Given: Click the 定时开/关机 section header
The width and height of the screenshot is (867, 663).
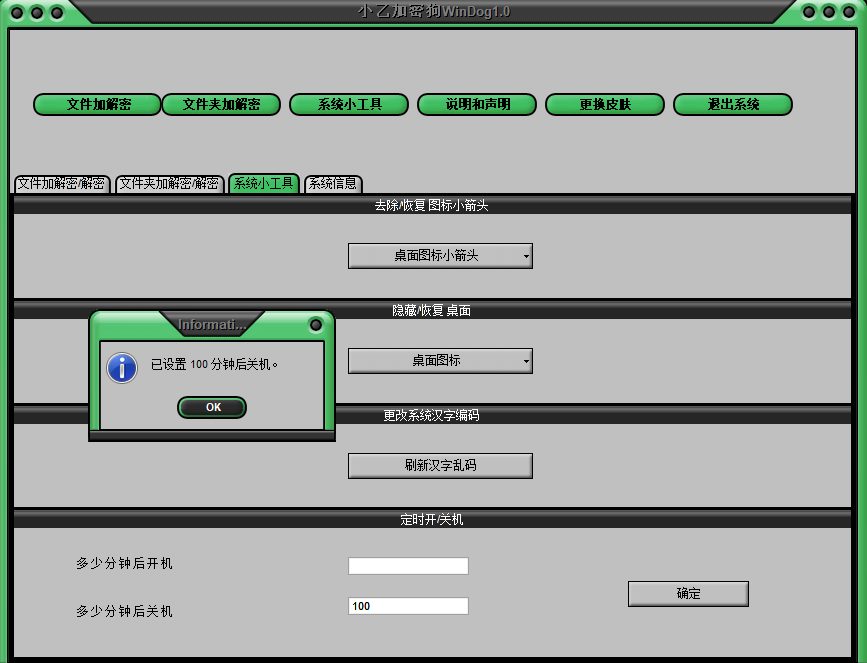Looking at the screenshot, I should tap(432, 519).
